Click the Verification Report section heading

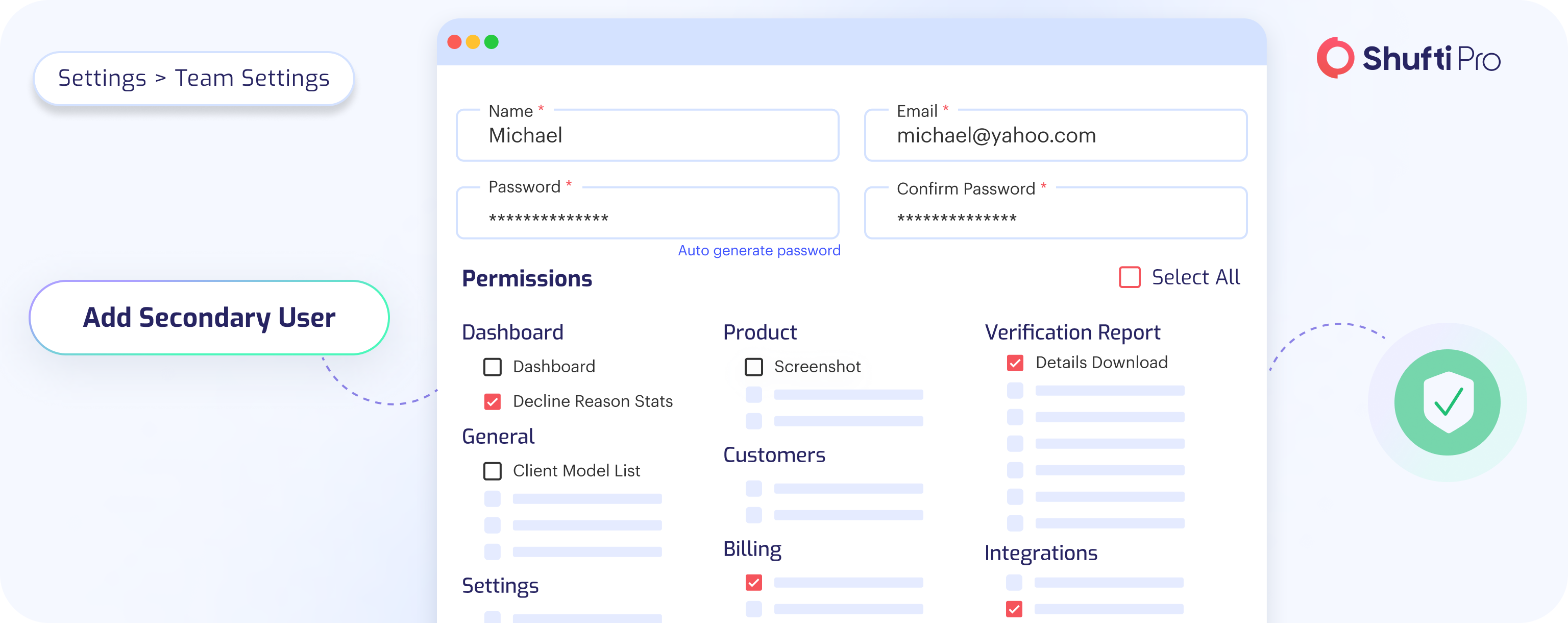click(x=1072, y=332)
